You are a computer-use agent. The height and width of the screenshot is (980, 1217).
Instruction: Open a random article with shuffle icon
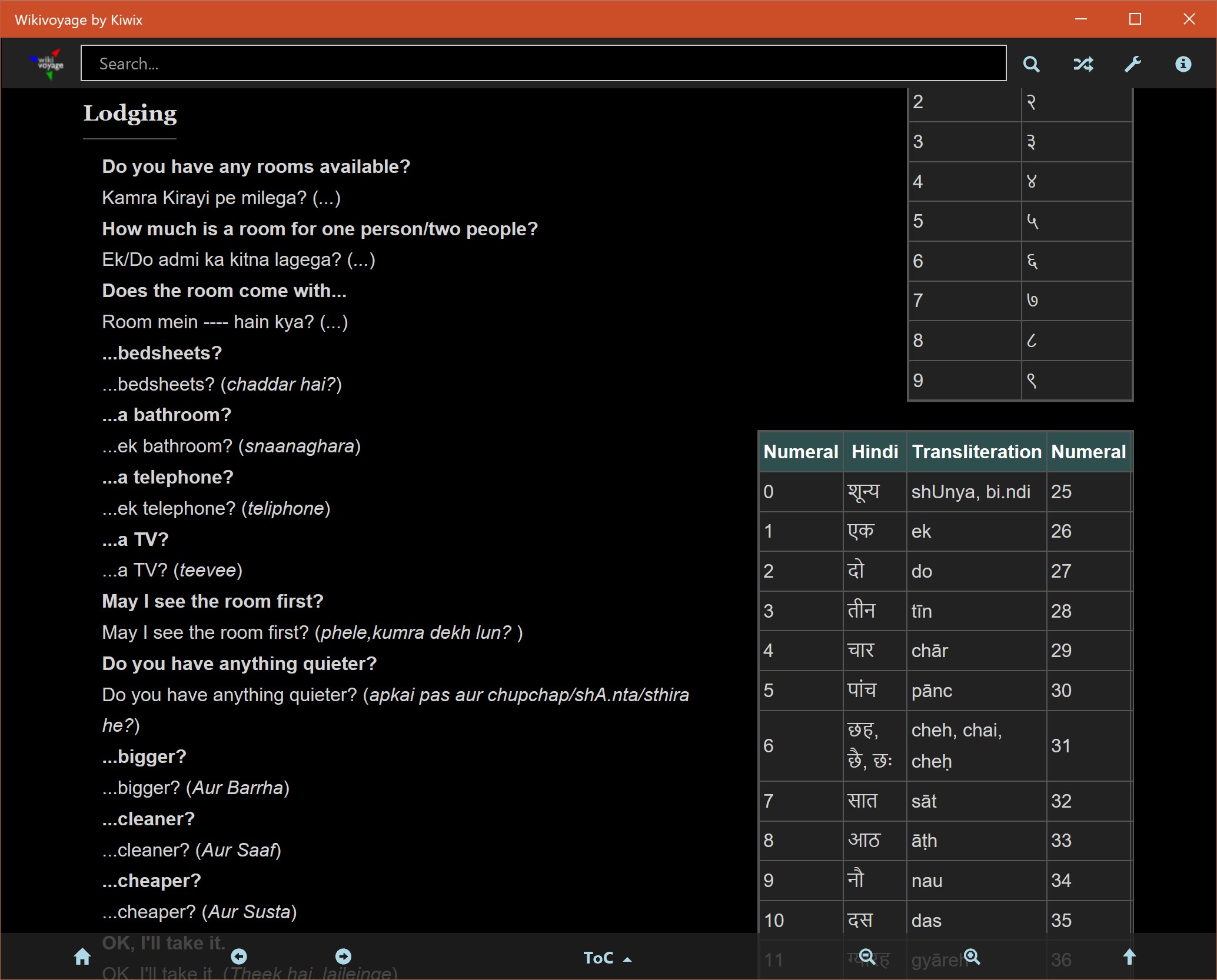point(1083,64)
